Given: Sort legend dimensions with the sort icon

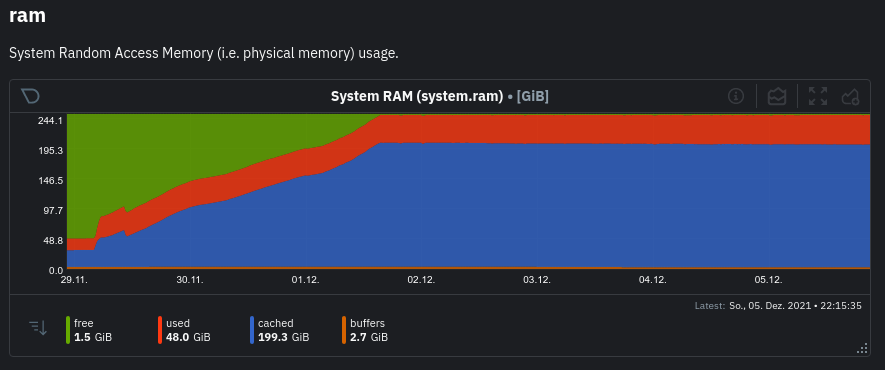Looking at the screenshot, I should coord(38,327).
